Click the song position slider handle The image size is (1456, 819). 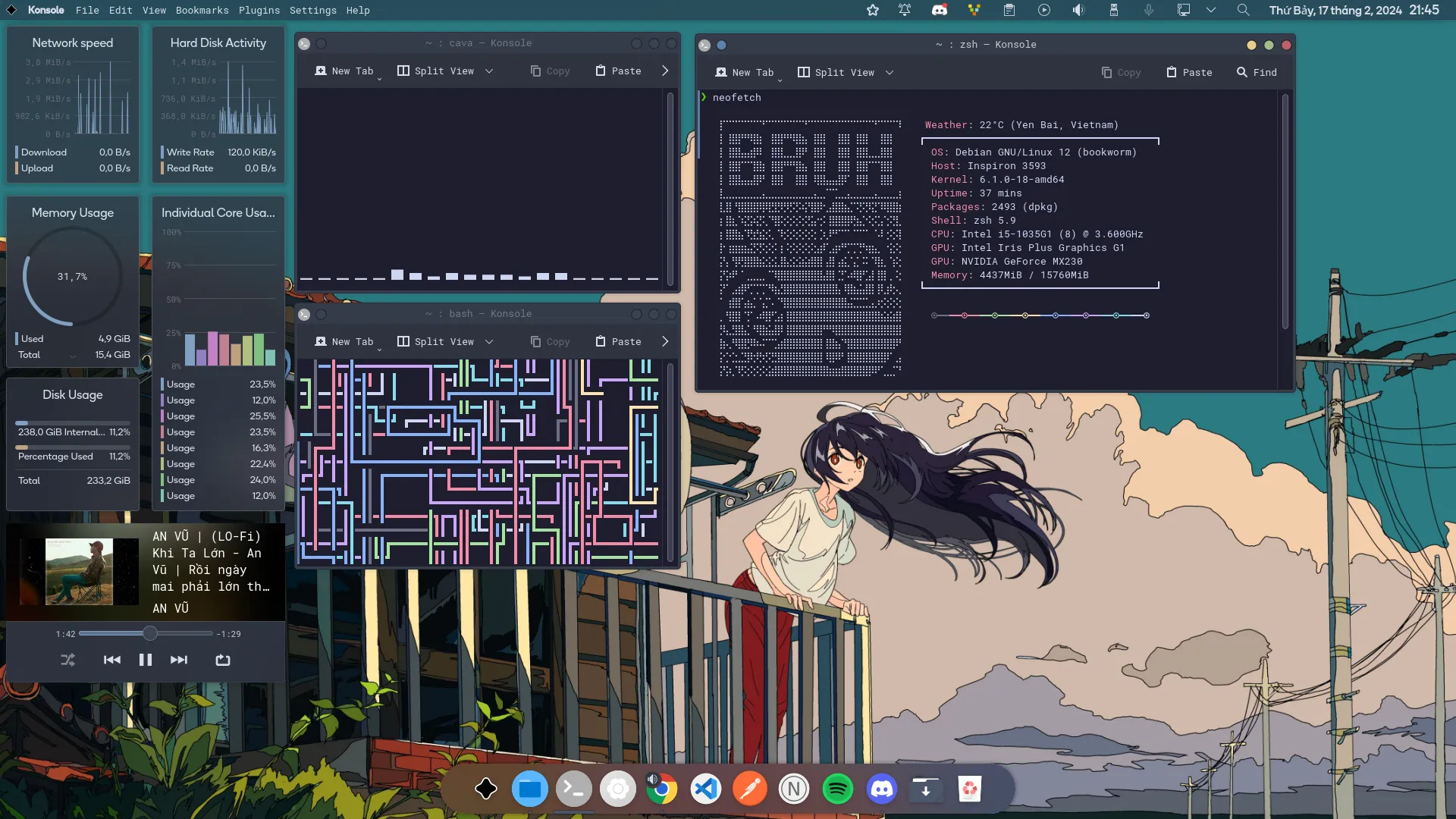(150, 633)
